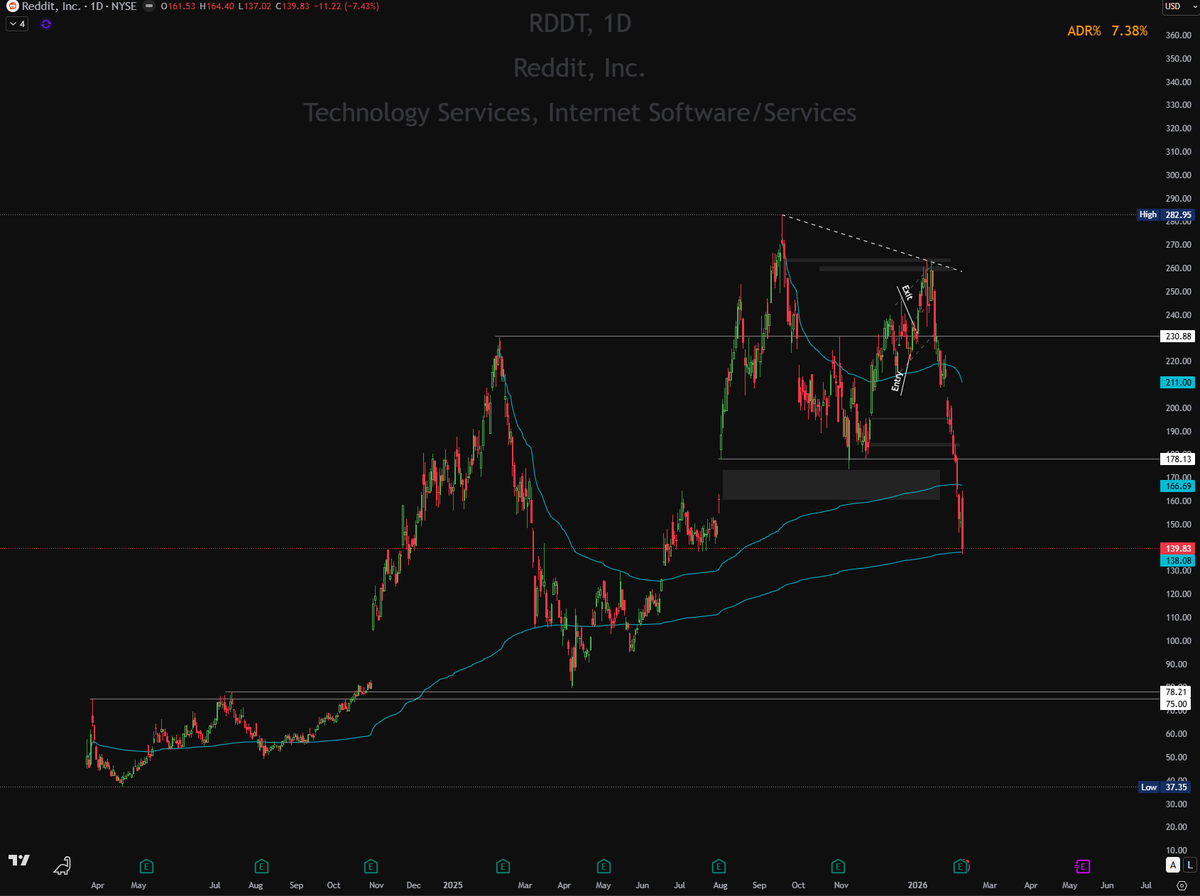Click the 100.00 tick on the price scale
The width and height of the screenshot is (1200, 896).
(x=1177, y=641)
